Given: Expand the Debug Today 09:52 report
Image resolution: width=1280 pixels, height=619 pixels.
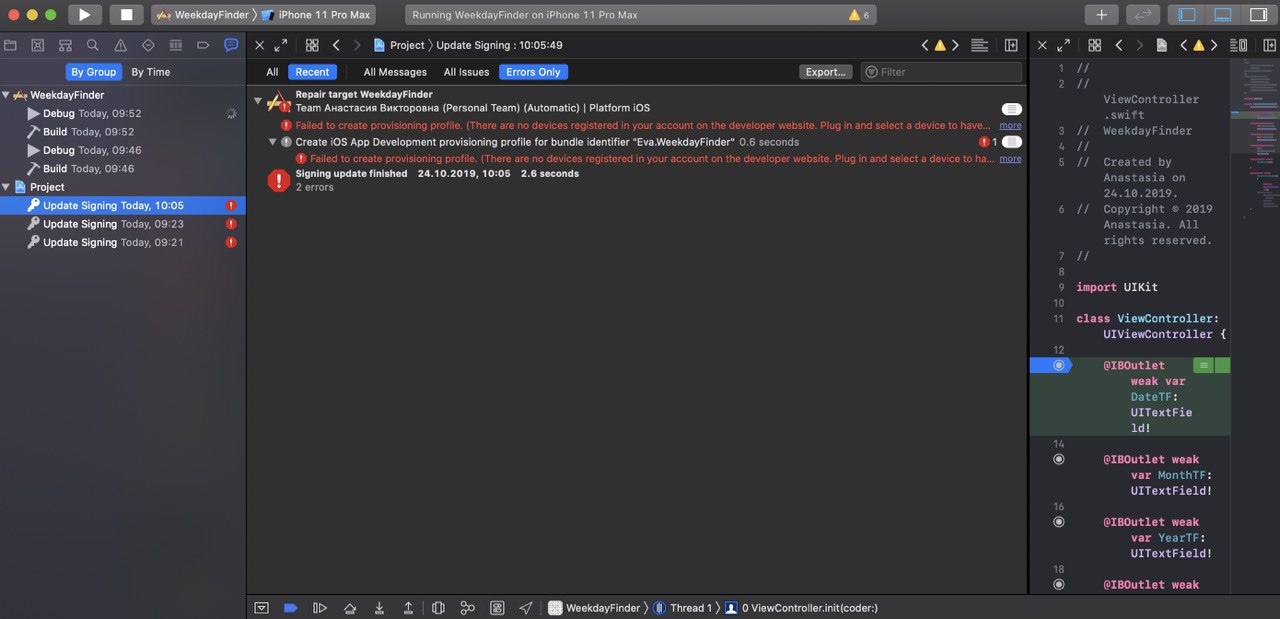Looking at the screenshot, I should pyautogui.click(x=32, y=114).
